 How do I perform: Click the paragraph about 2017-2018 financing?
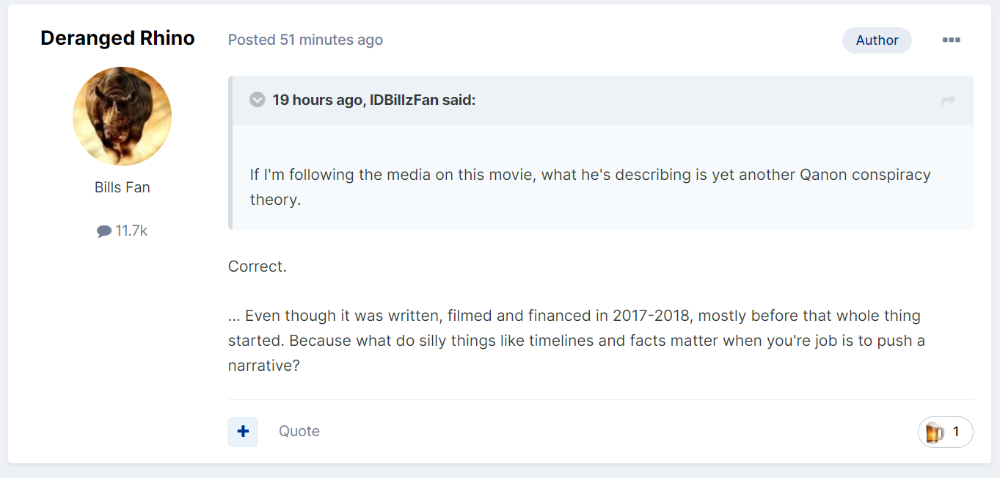point(577,341)
